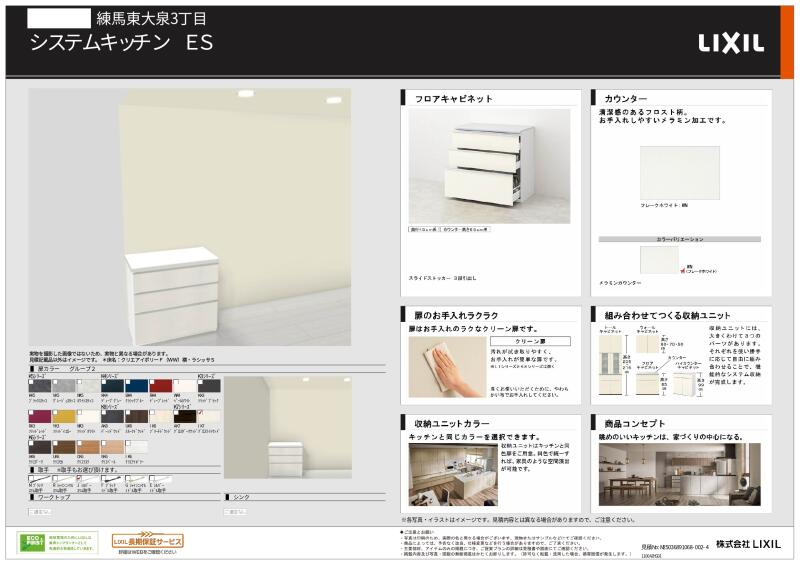Toggle the checked cream door color checkbox
800x565 pixels.
[201, 412]
